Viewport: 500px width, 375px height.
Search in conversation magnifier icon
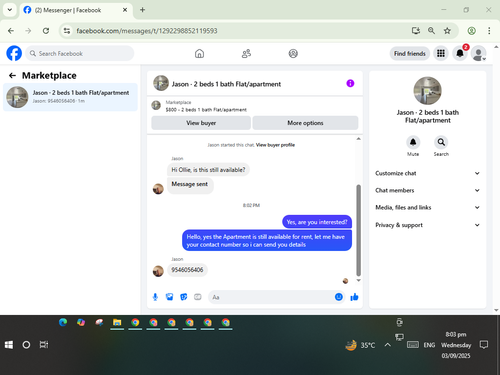tap(441, 142)
